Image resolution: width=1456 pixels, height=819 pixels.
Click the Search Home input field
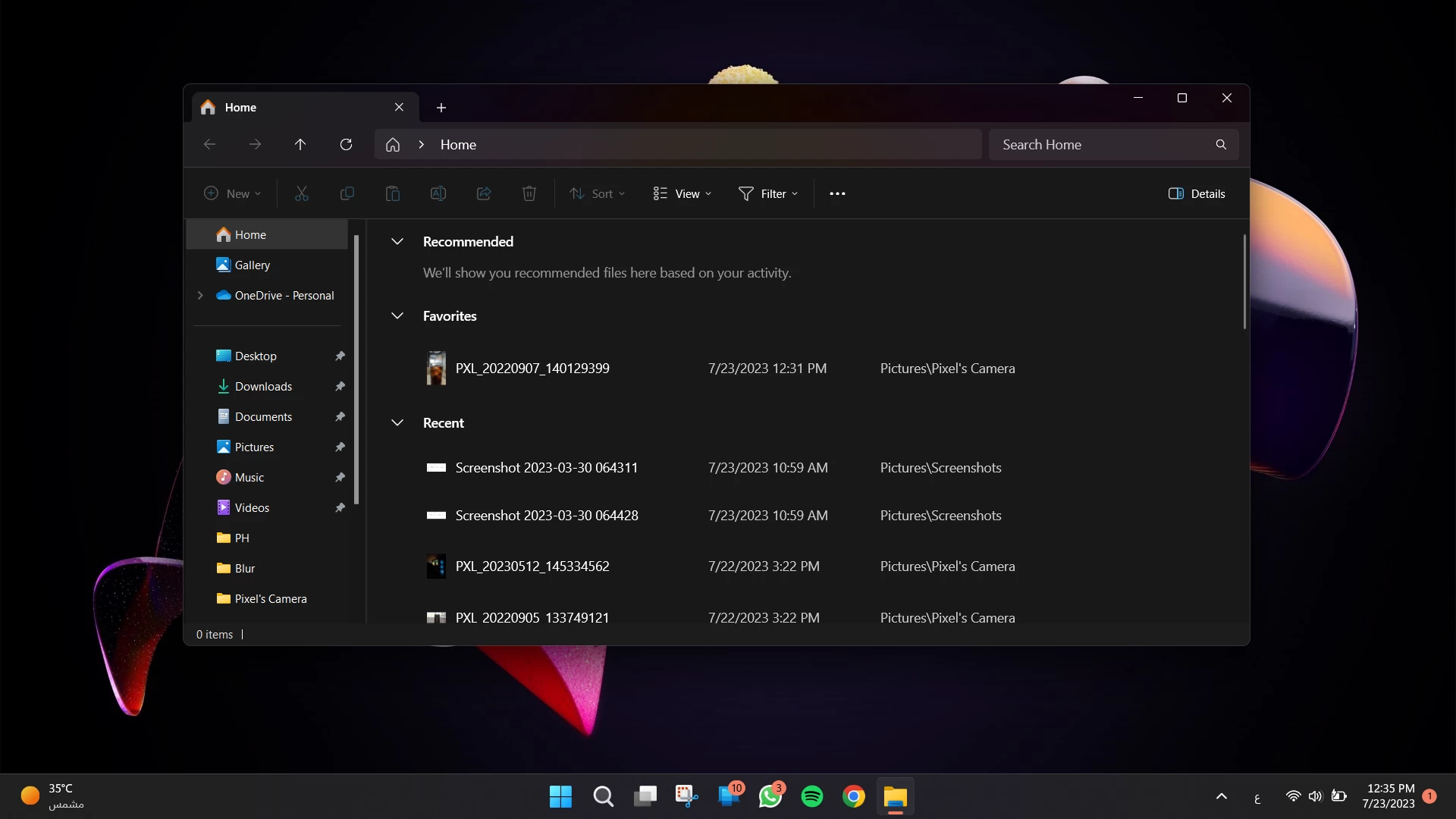pyautogui.click(x=1103, y=144)
